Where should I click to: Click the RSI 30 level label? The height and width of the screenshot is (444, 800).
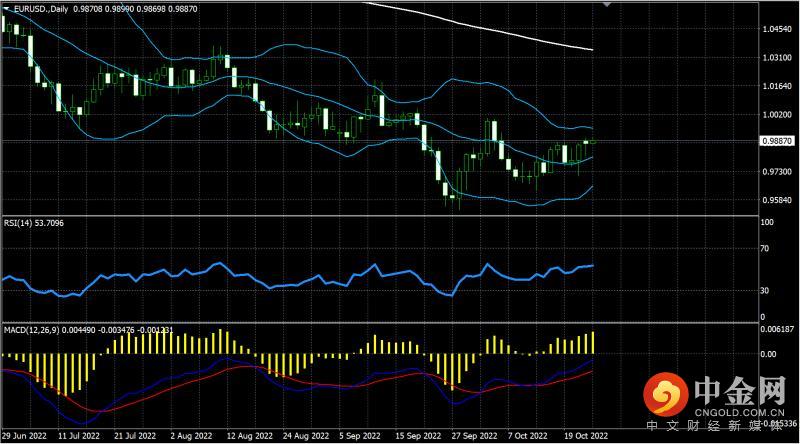[x=764, y=290]
